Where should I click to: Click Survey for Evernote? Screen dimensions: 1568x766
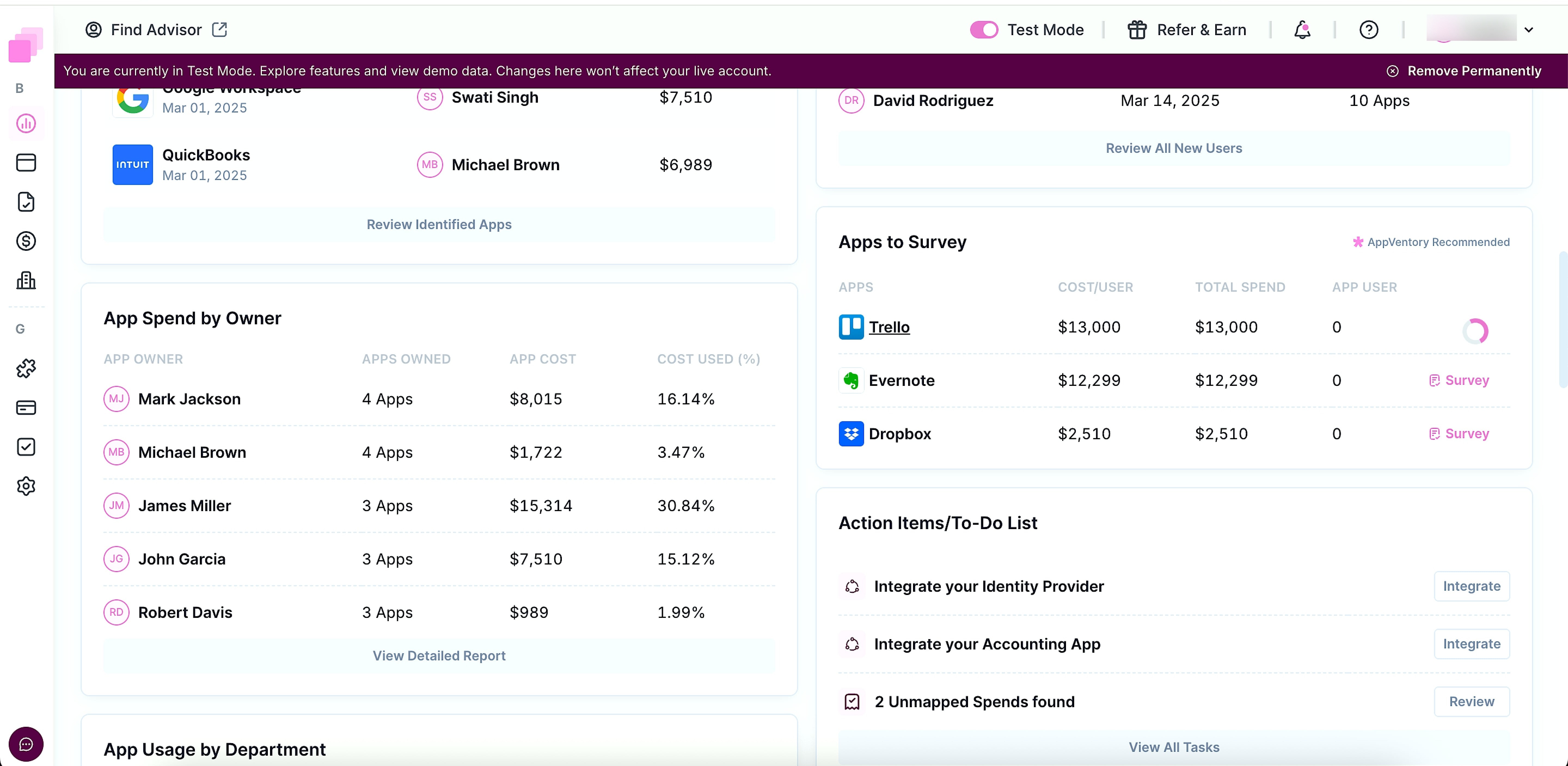pos(1459,381)
